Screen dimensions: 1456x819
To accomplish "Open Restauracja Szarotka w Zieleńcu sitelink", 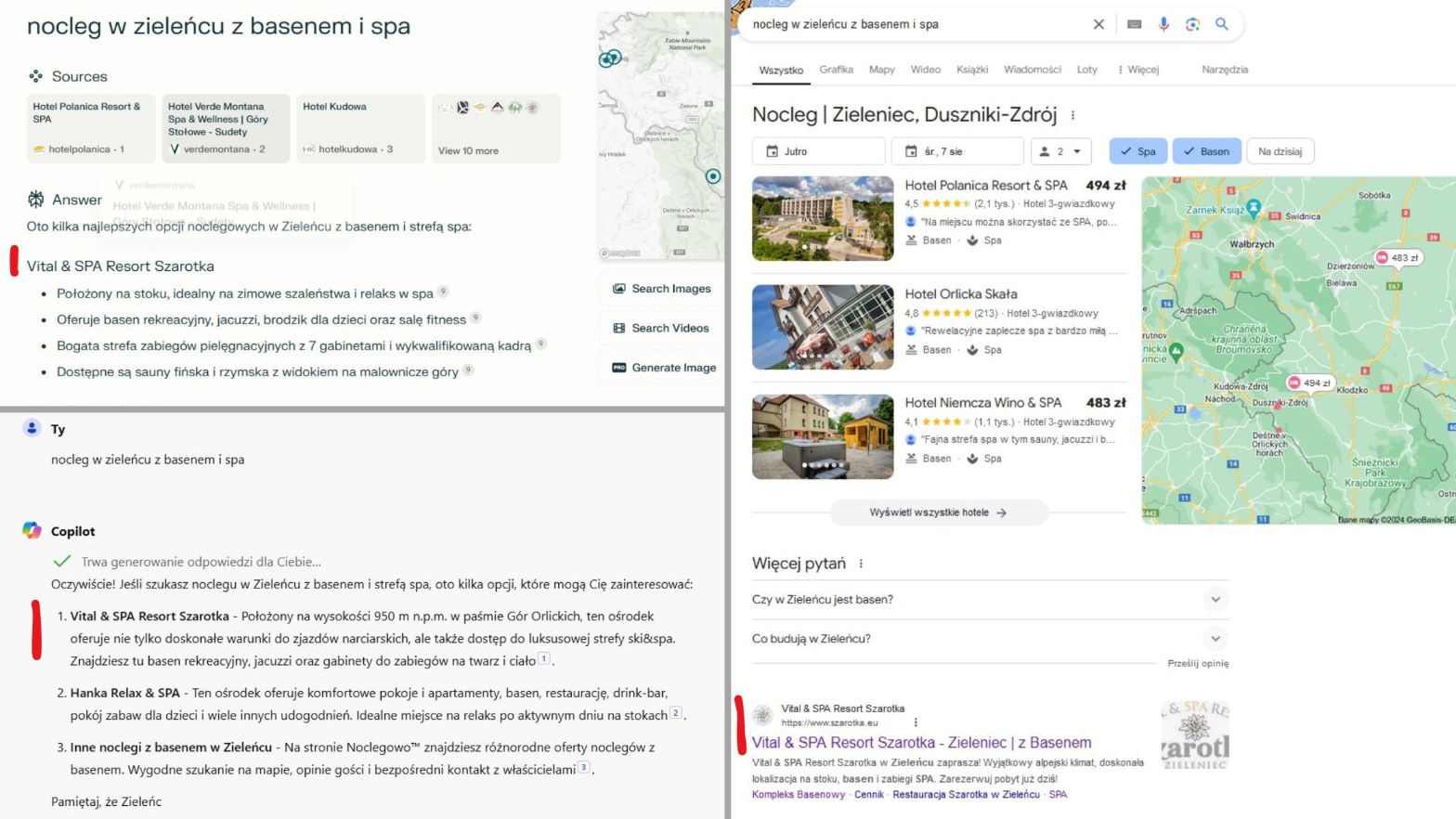I will [966, 795].
